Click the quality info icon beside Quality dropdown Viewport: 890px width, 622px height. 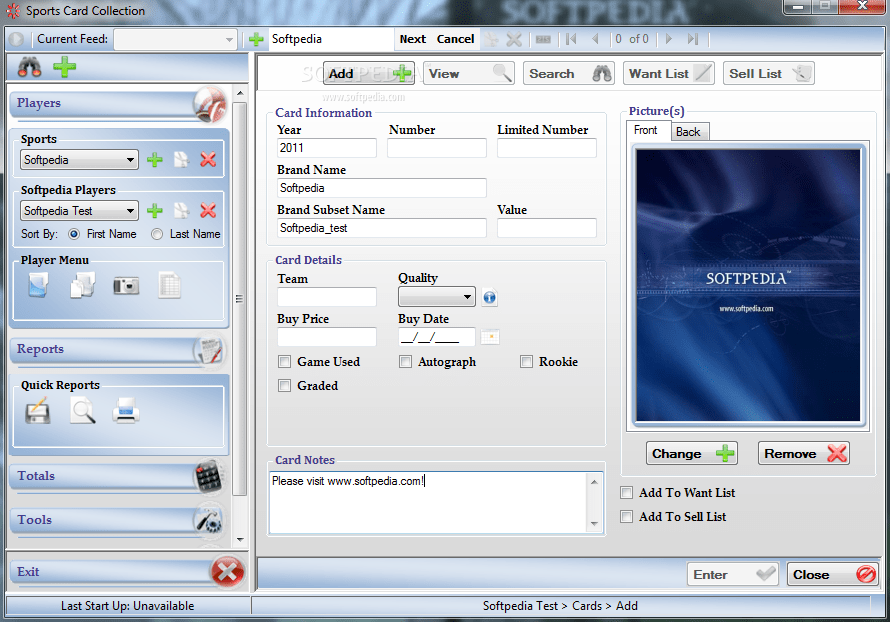pyautogui.click(x=489, y=297)
